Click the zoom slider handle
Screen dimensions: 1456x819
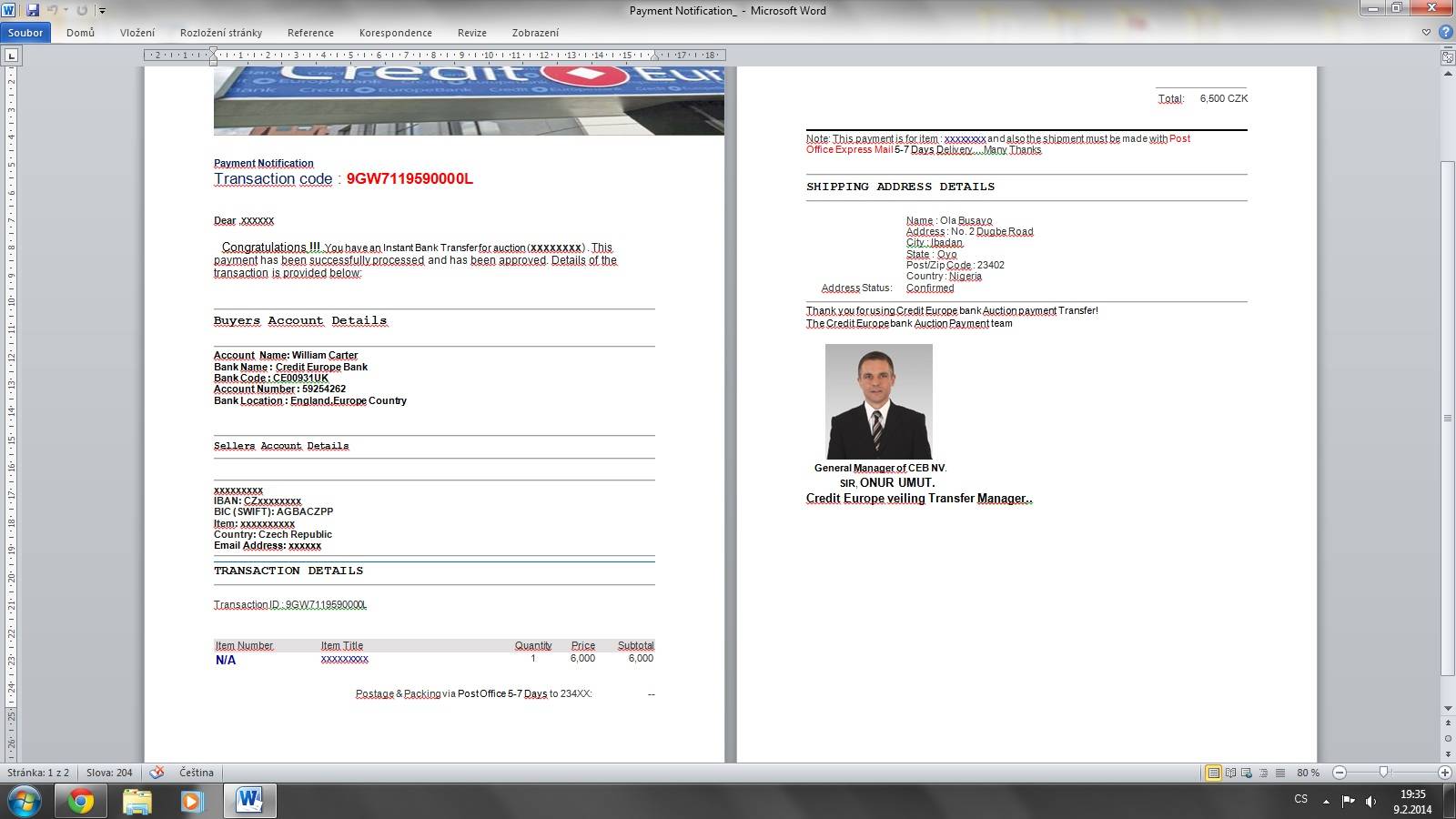click(1383, 772)
